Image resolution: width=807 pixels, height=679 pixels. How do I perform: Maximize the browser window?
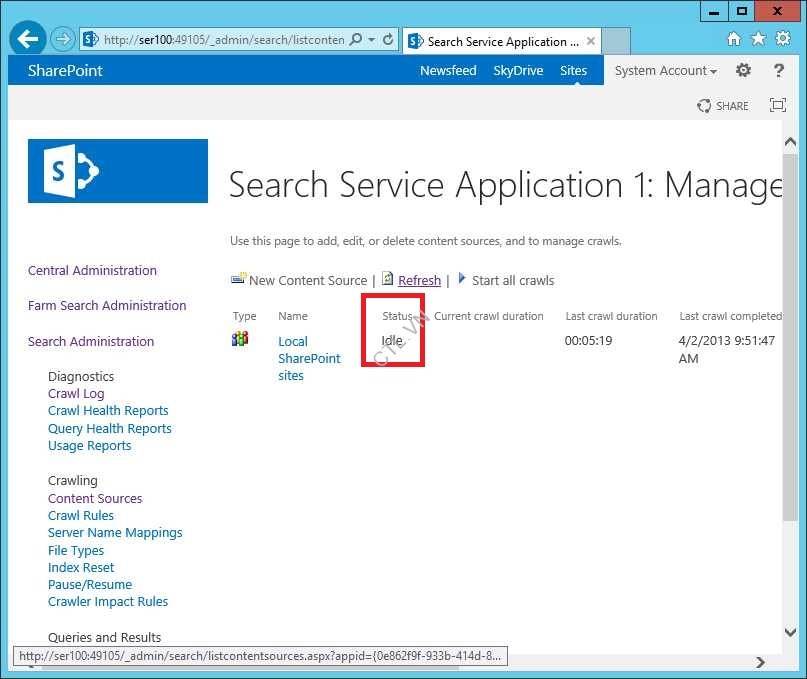click(x=741, y=11)
